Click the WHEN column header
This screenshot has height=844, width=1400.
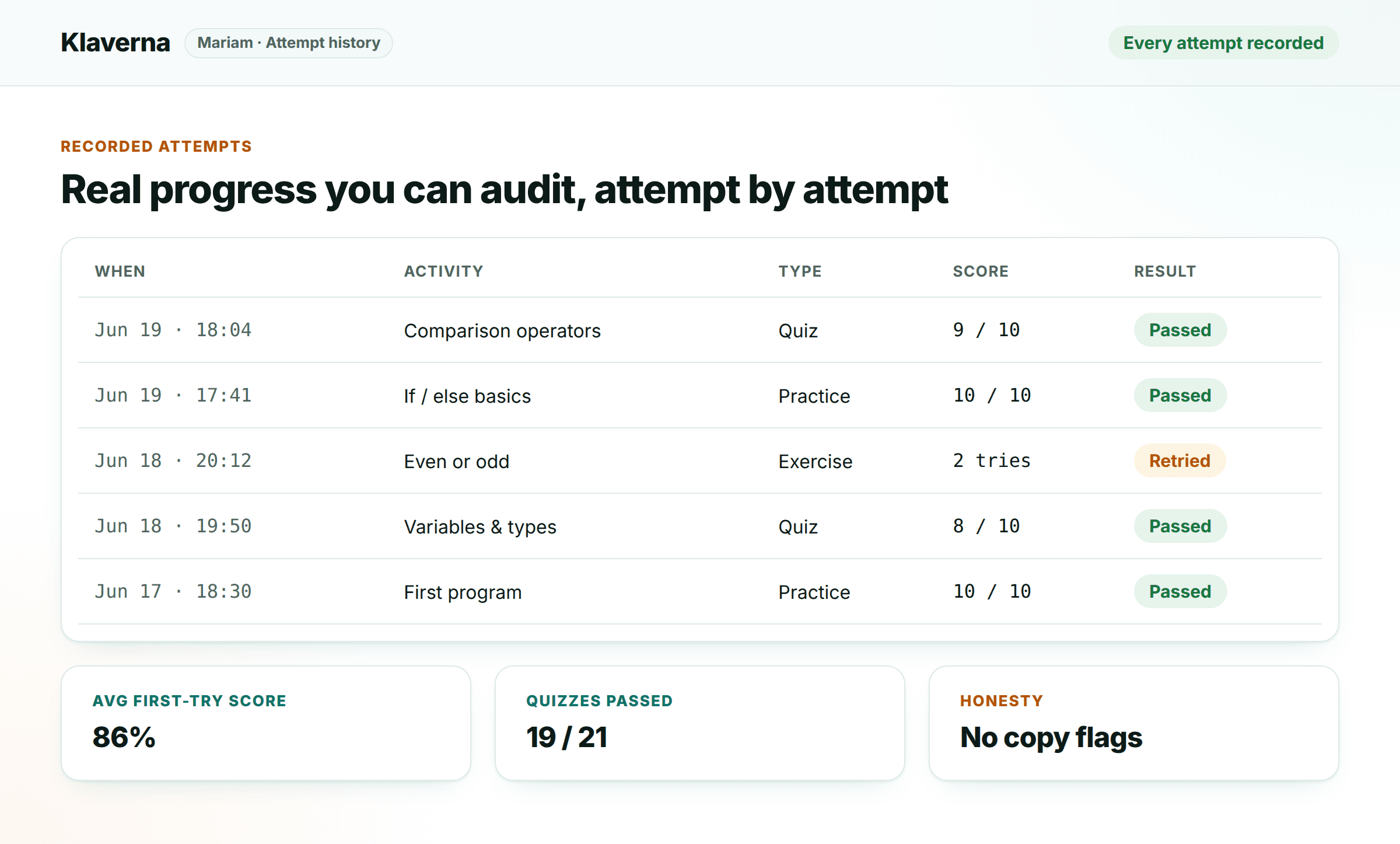(120, 271)
